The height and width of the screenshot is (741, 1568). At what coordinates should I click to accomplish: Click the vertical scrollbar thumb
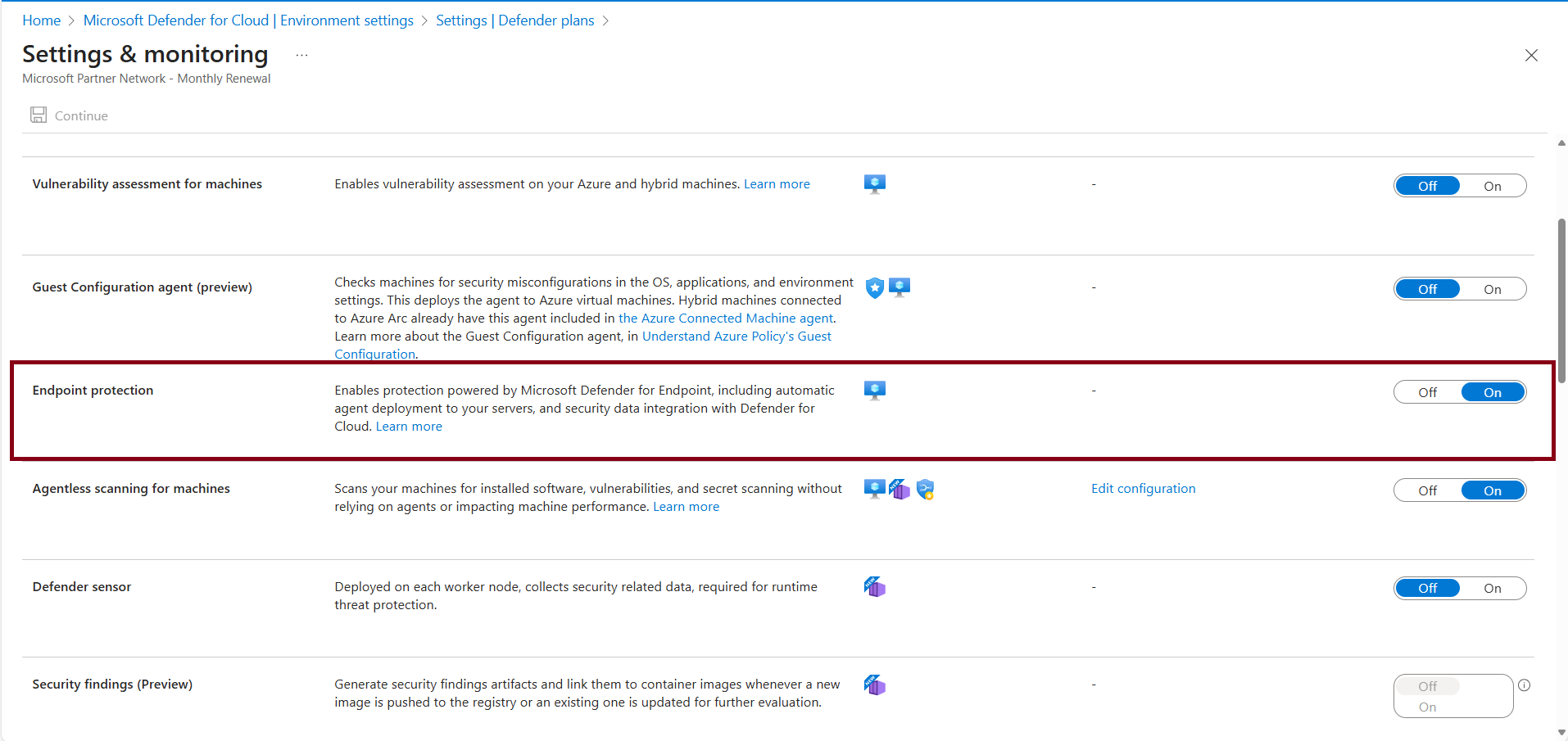(x=1561, y=300)
